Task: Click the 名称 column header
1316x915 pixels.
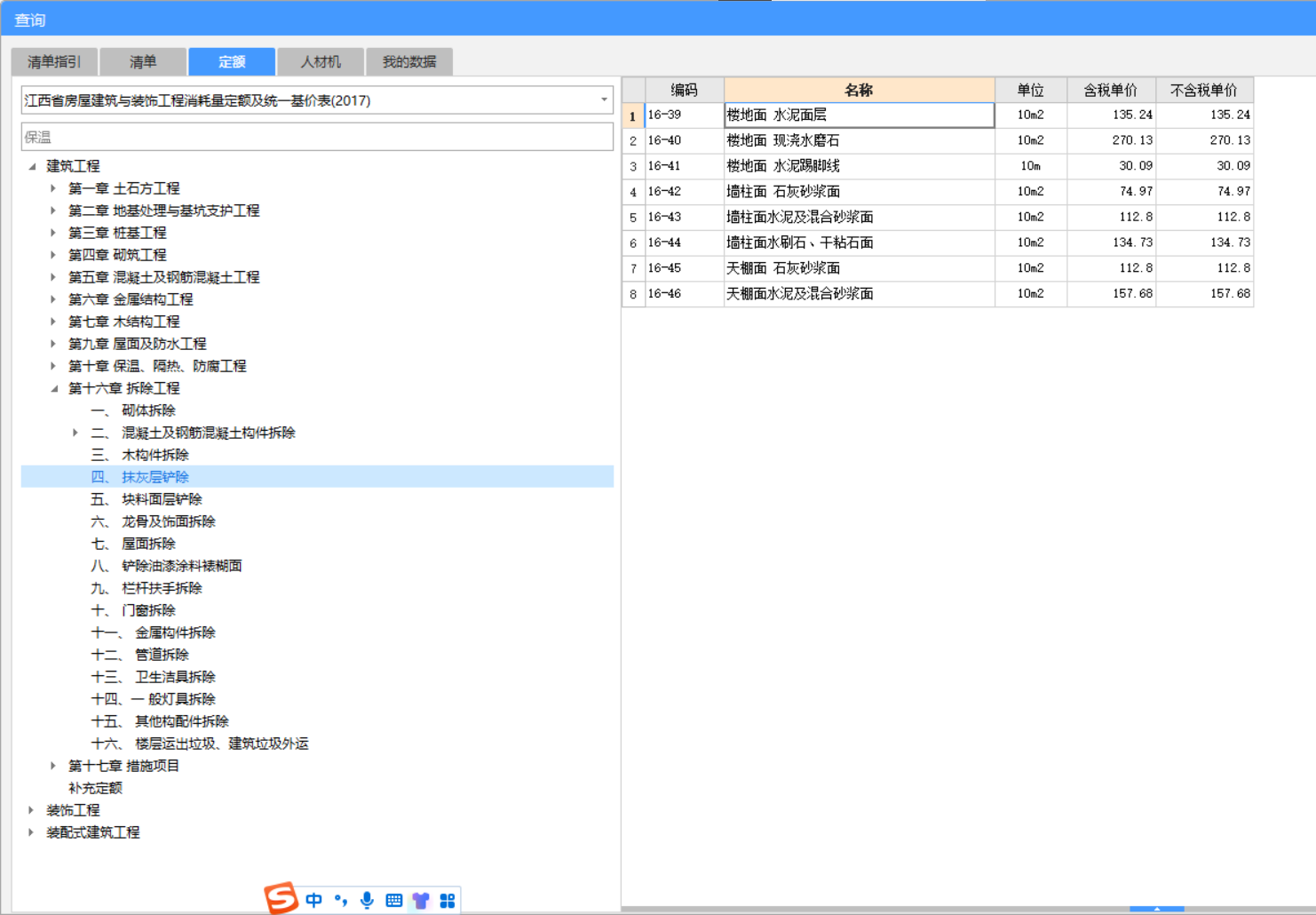Action: [859, 90]
